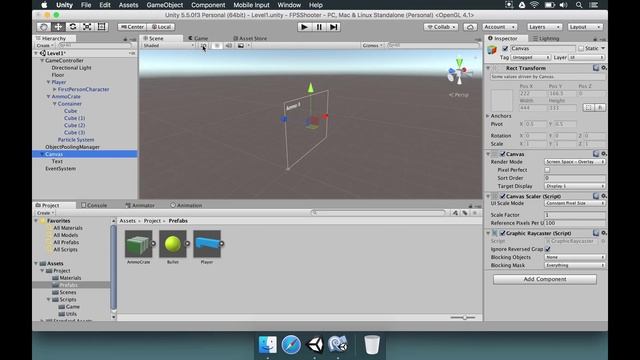Open Rect Transform help book icon
640x360 pixels.
pyautogui.click(x=596, y=68)
